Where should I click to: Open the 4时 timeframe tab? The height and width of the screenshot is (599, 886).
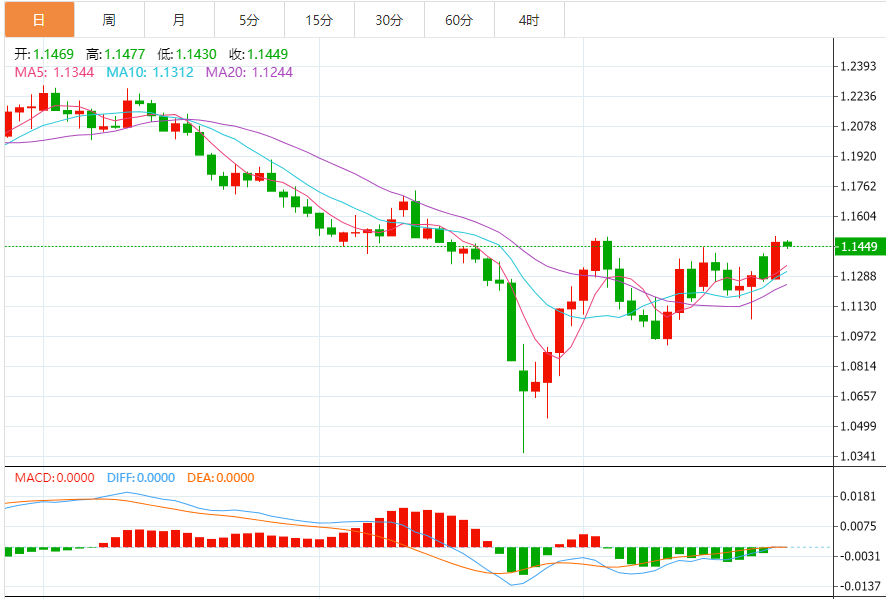[x=529, y=20]
